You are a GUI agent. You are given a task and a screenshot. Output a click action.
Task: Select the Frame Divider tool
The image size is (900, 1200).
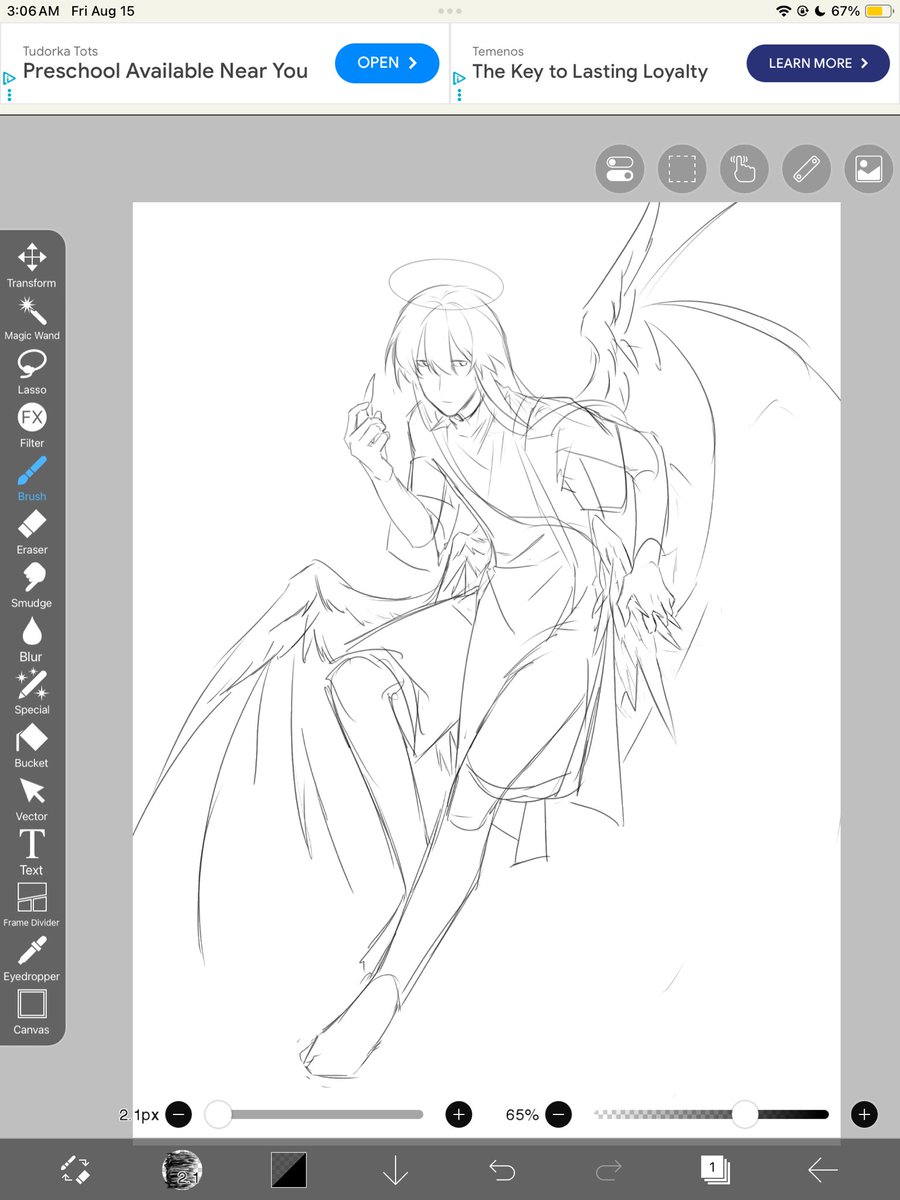coord(32,905)
